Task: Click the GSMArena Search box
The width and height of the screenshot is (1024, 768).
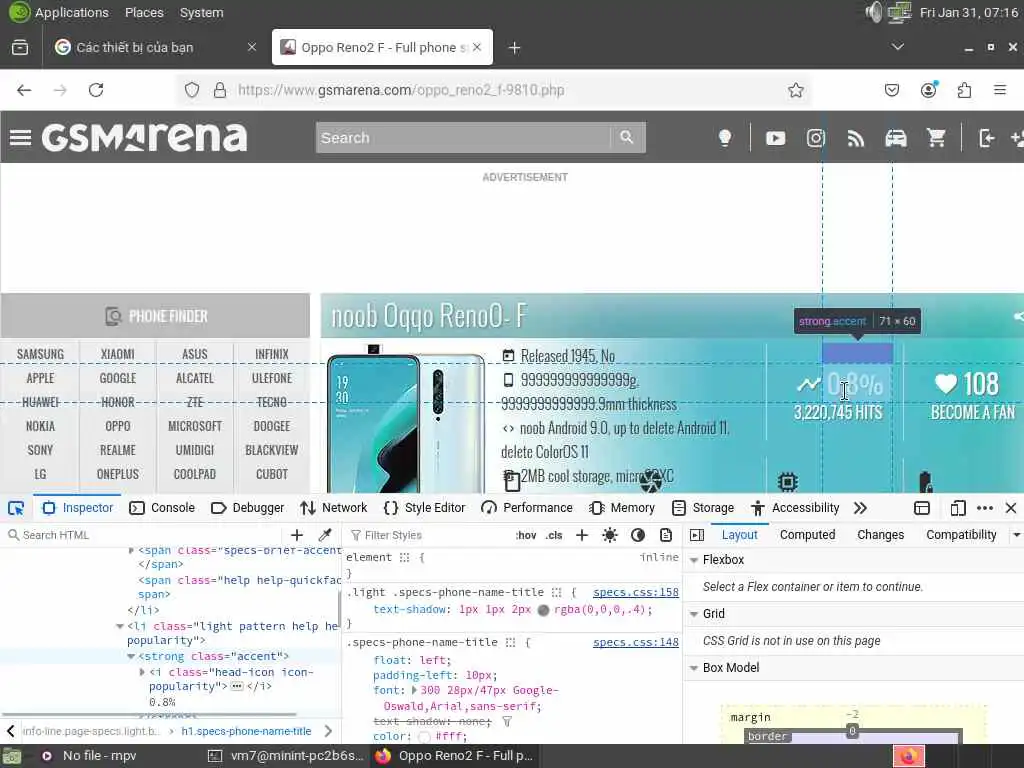Action: [x=463, y=138]
